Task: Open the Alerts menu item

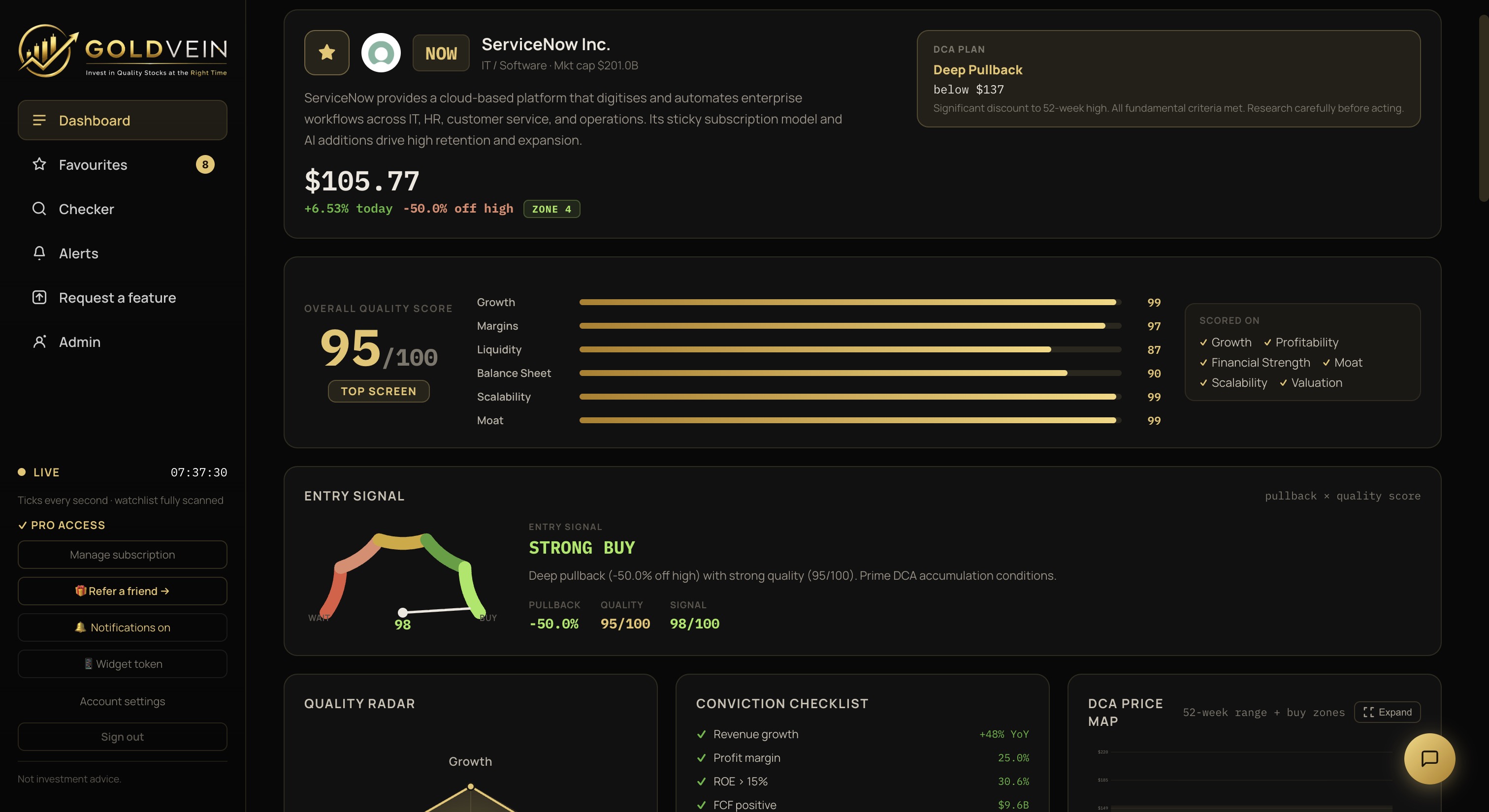Action: [123, 253]
